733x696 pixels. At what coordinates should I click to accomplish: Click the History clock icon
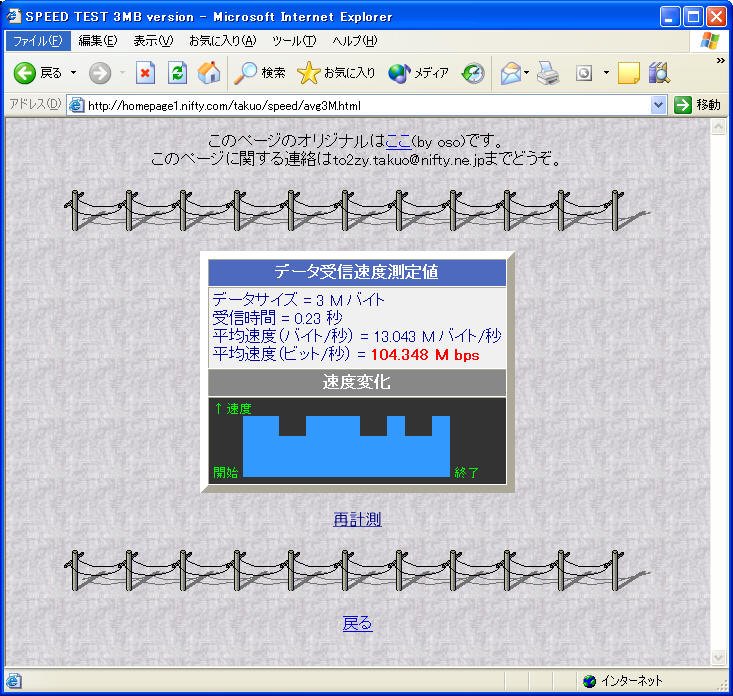(473, 73)
